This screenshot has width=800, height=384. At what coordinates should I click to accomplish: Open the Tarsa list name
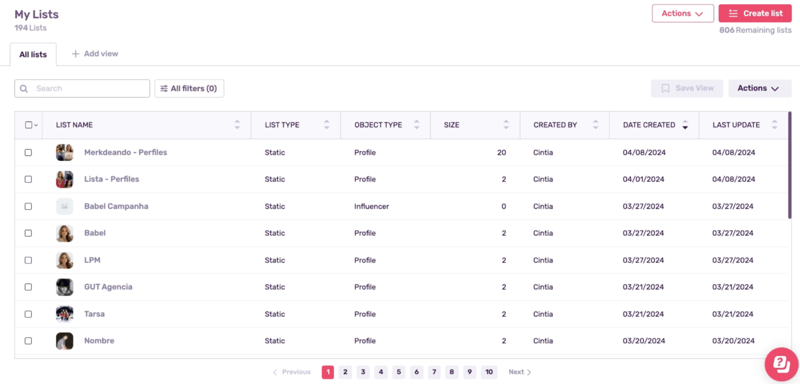click(x=94, y=314)
